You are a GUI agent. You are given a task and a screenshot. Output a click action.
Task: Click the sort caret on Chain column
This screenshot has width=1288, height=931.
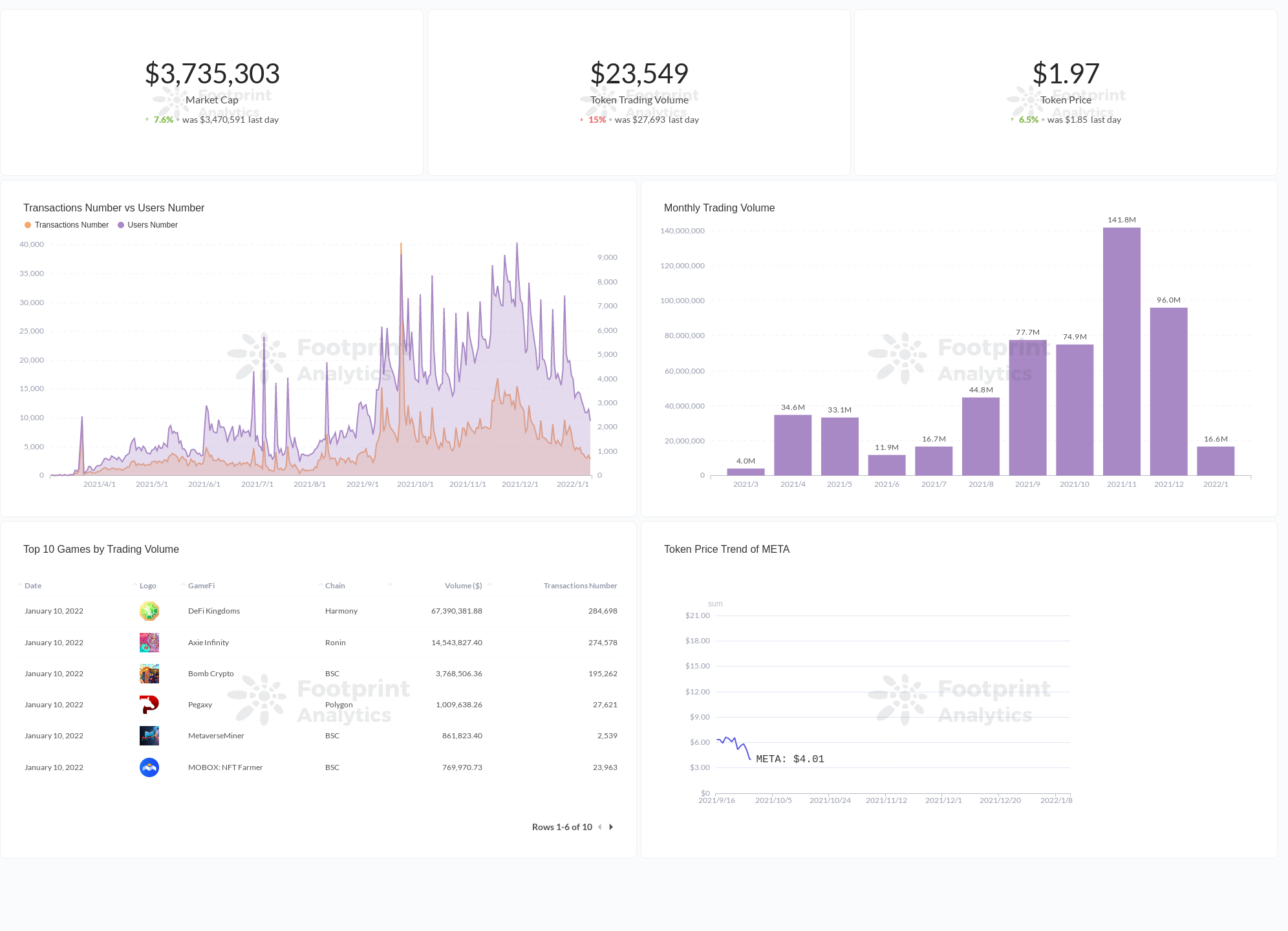321,584
